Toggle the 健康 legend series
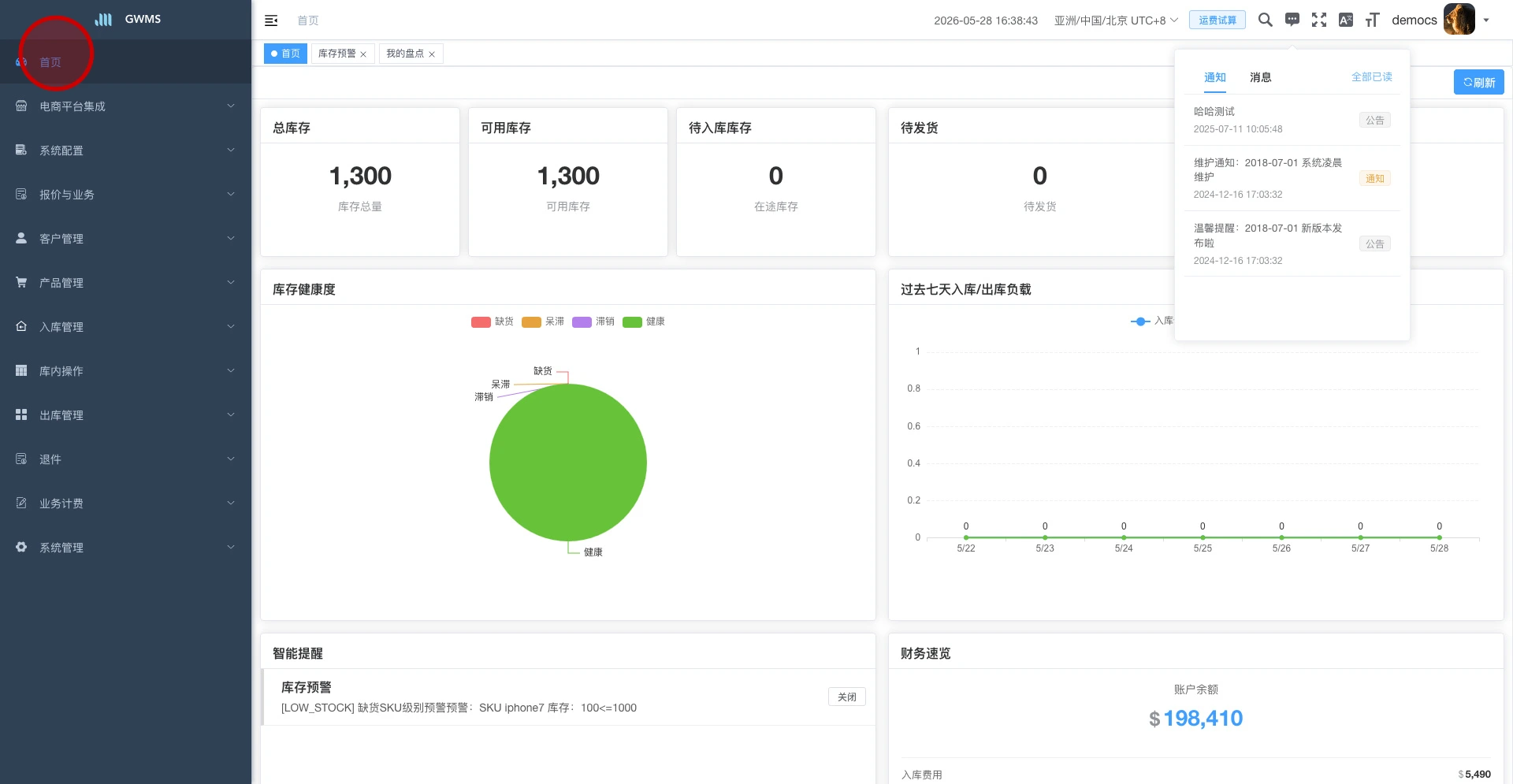 (644, 321)
